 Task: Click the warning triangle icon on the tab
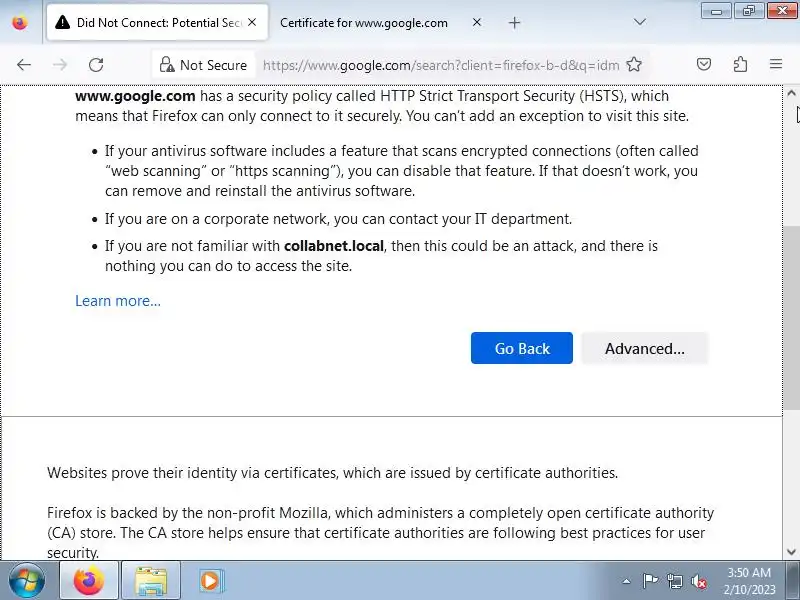click(62, 22)
